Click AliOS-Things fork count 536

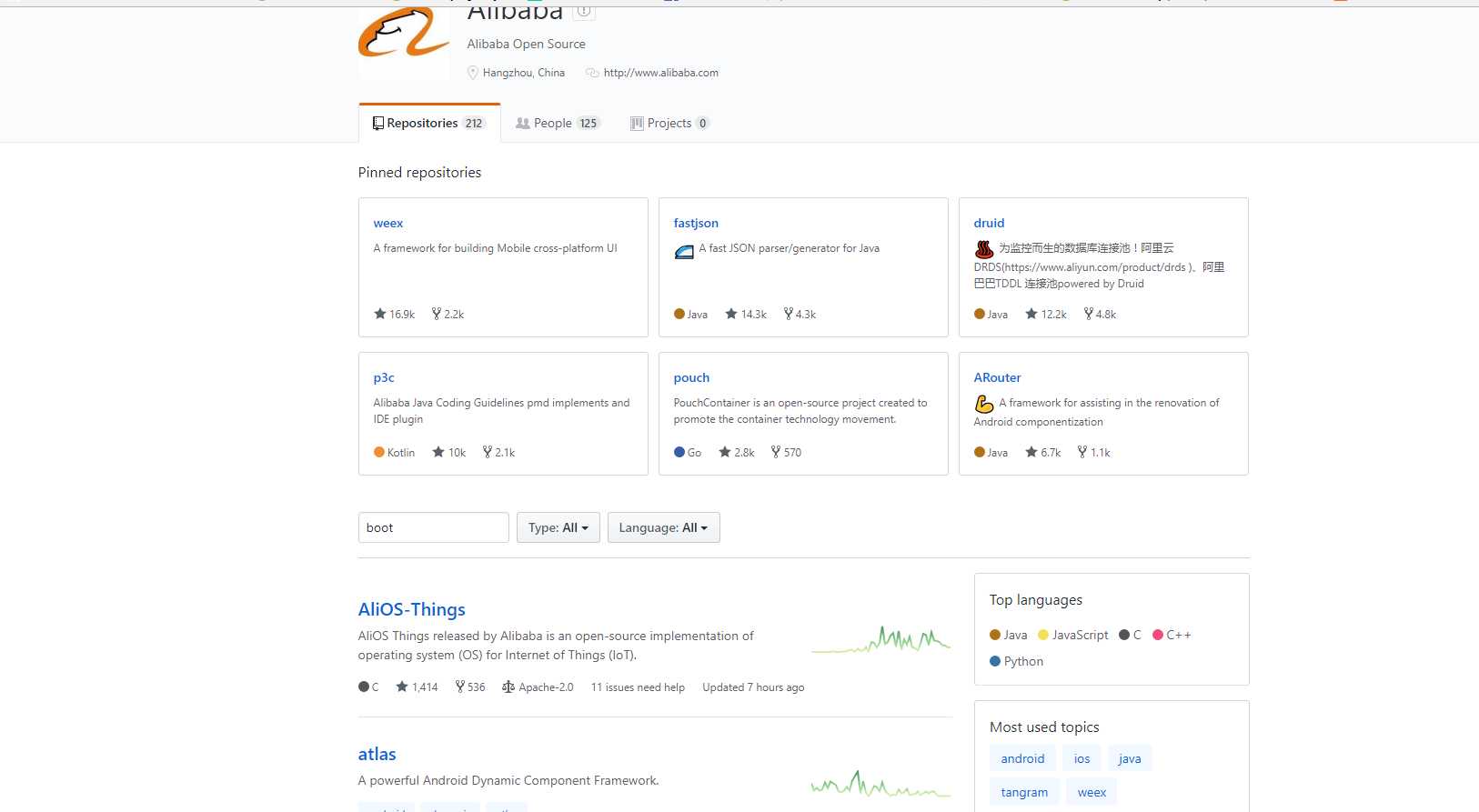[x=470, y=687]
